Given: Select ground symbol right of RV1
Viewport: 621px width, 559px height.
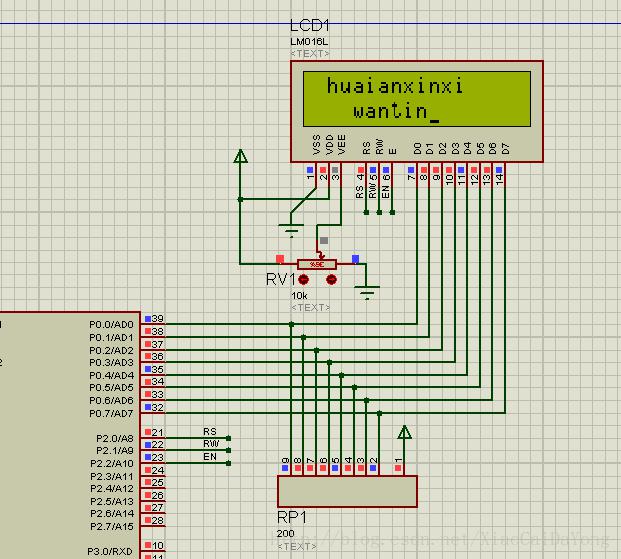Looking at the screenshot, I should [367, 292].
